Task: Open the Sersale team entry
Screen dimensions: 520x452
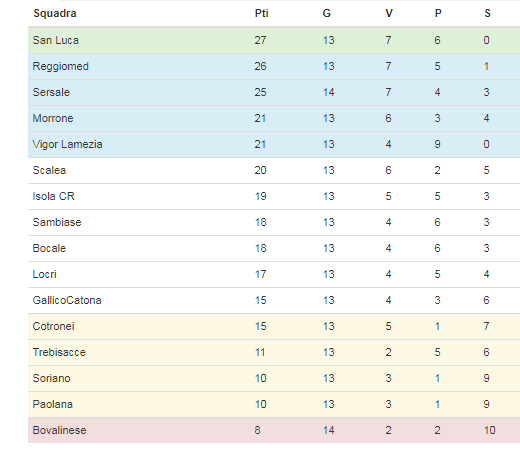Action: [x=51, y=92]
